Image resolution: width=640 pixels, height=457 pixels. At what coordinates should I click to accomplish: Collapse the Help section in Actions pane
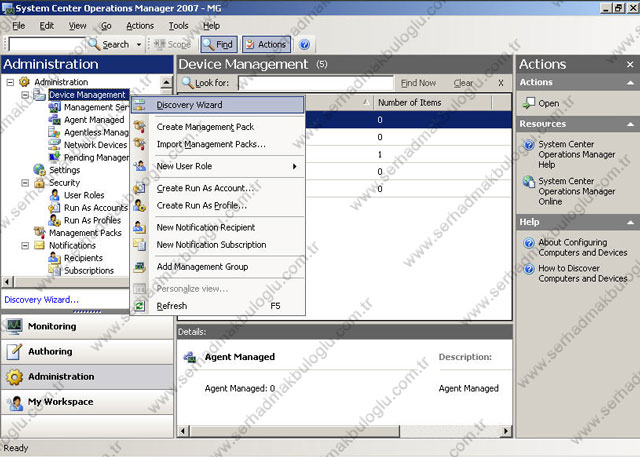coord(630,222)
